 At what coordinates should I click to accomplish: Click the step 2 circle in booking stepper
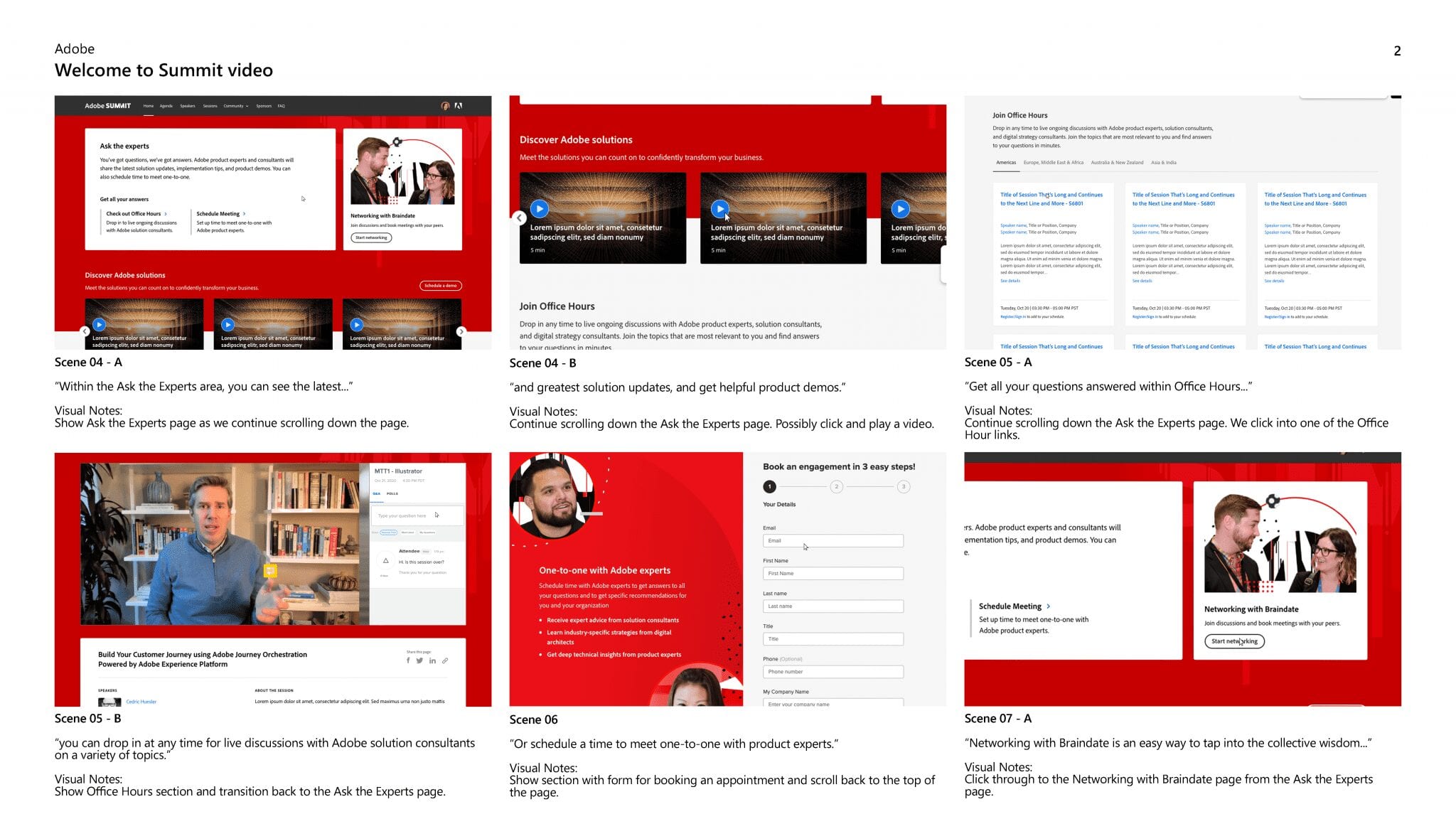pos(836,486)
